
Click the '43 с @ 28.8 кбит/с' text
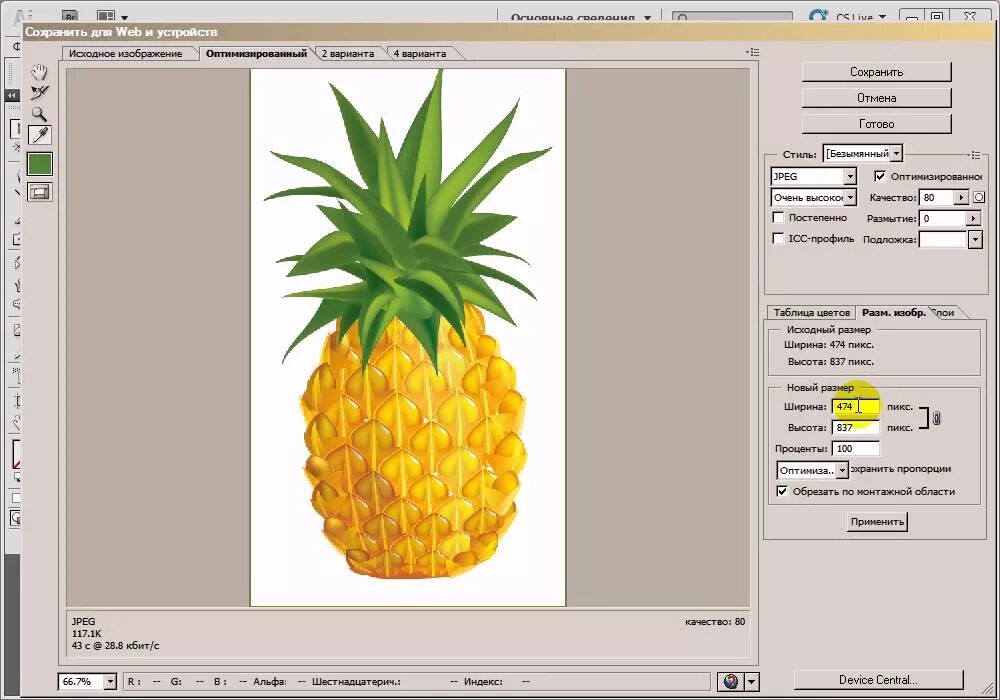click(115, 645)
